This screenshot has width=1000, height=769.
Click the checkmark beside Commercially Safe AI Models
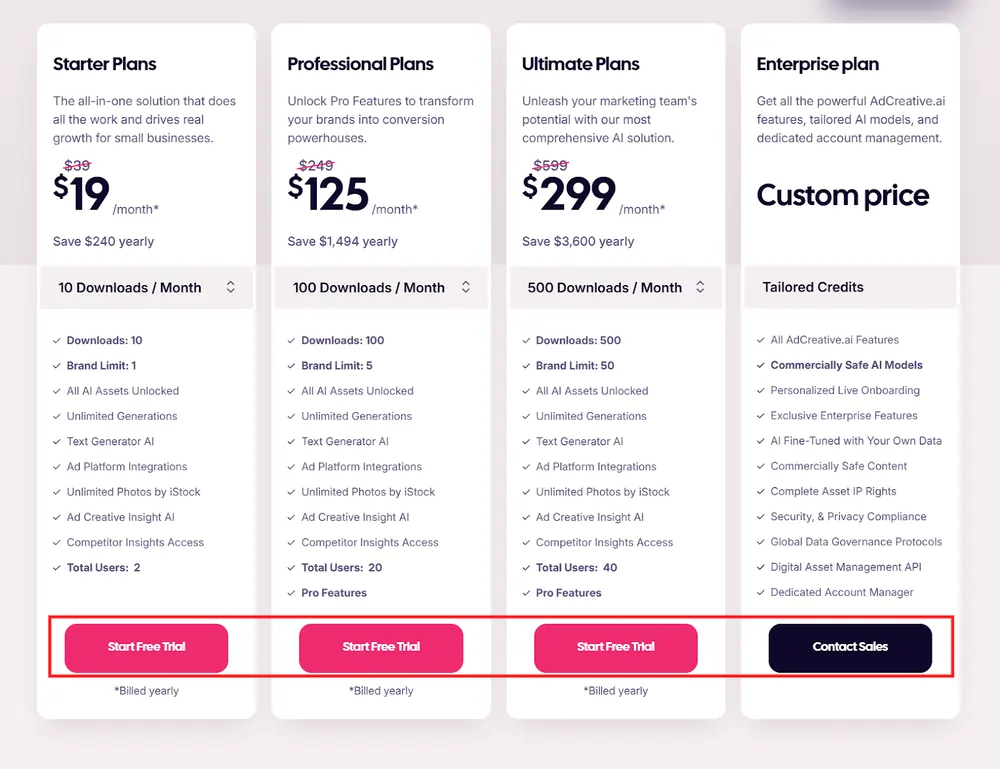pyautogui.click(x=761, y=365)
